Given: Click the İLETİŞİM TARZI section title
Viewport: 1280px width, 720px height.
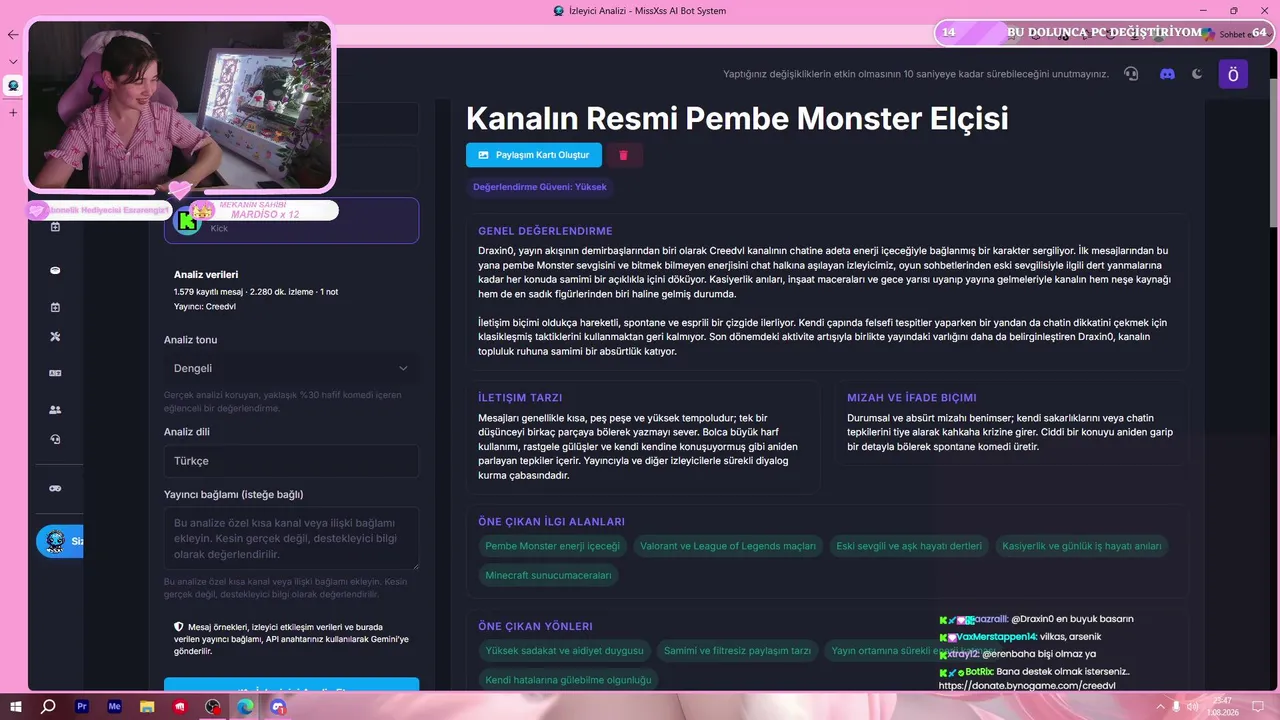Looking at the screenshot, I should [520, 398].
